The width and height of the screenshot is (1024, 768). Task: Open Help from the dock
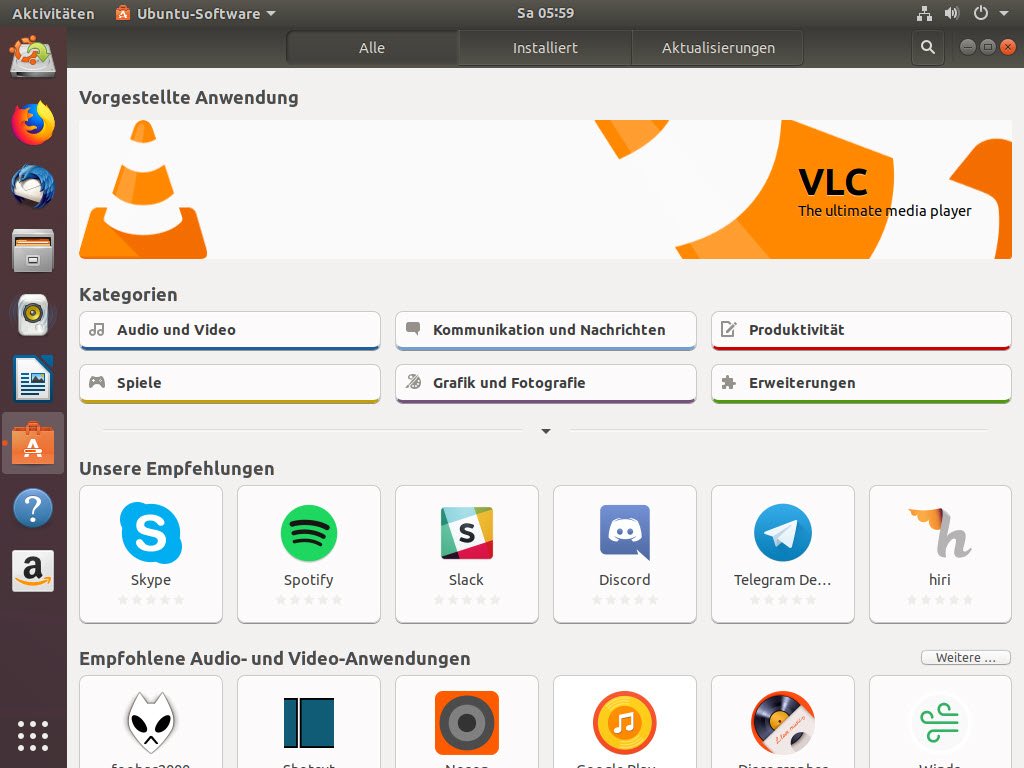tap(33, 507)
